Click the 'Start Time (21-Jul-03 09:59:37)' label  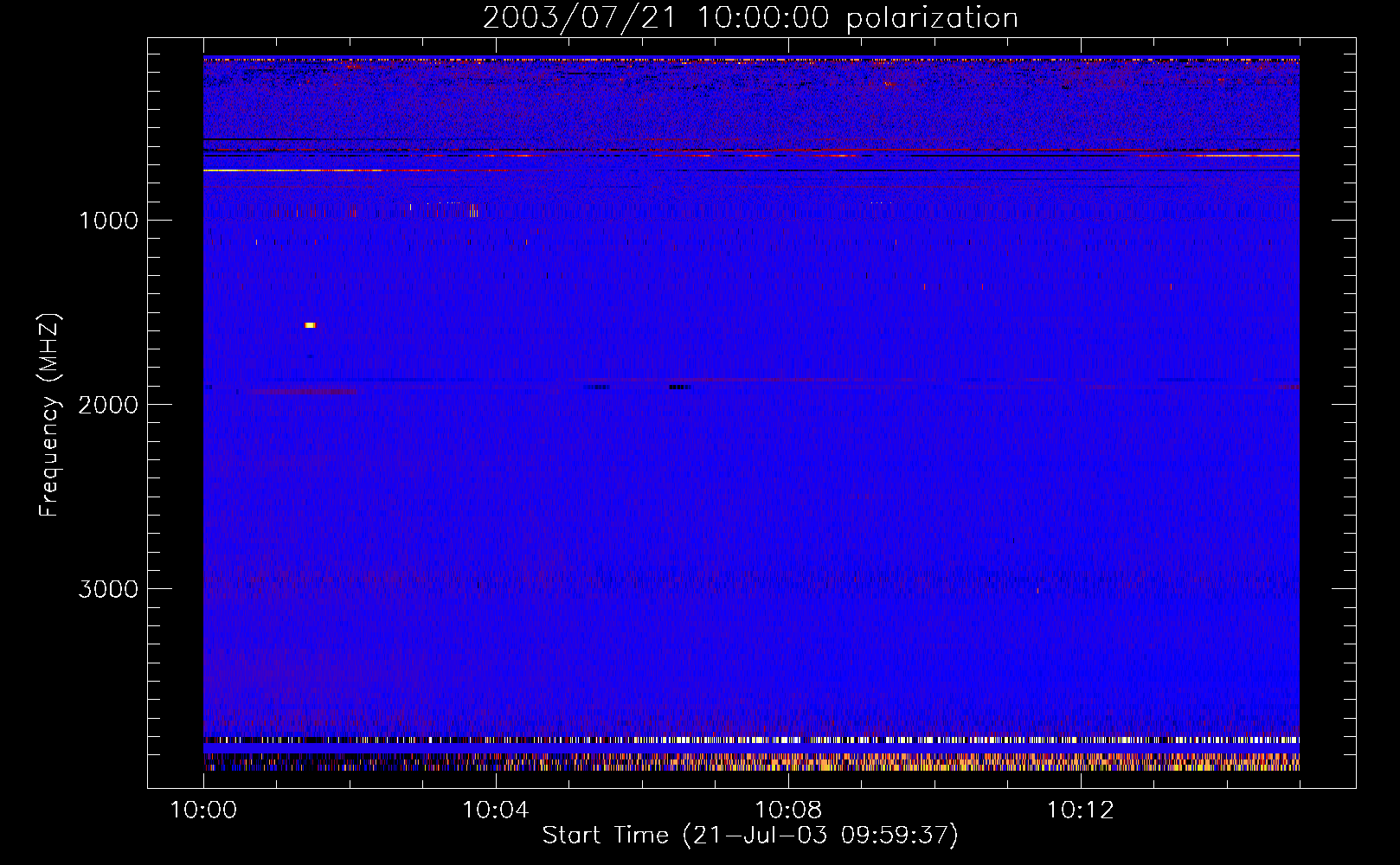click(750, 835)
